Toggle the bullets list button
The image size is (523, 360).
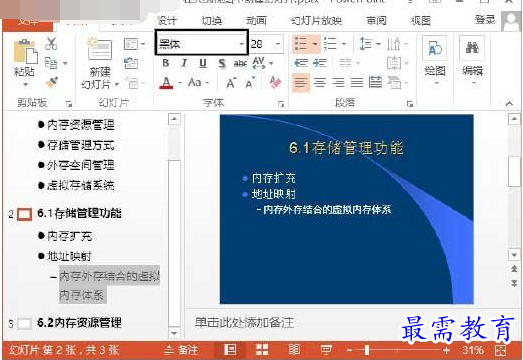tap(302, 44)
